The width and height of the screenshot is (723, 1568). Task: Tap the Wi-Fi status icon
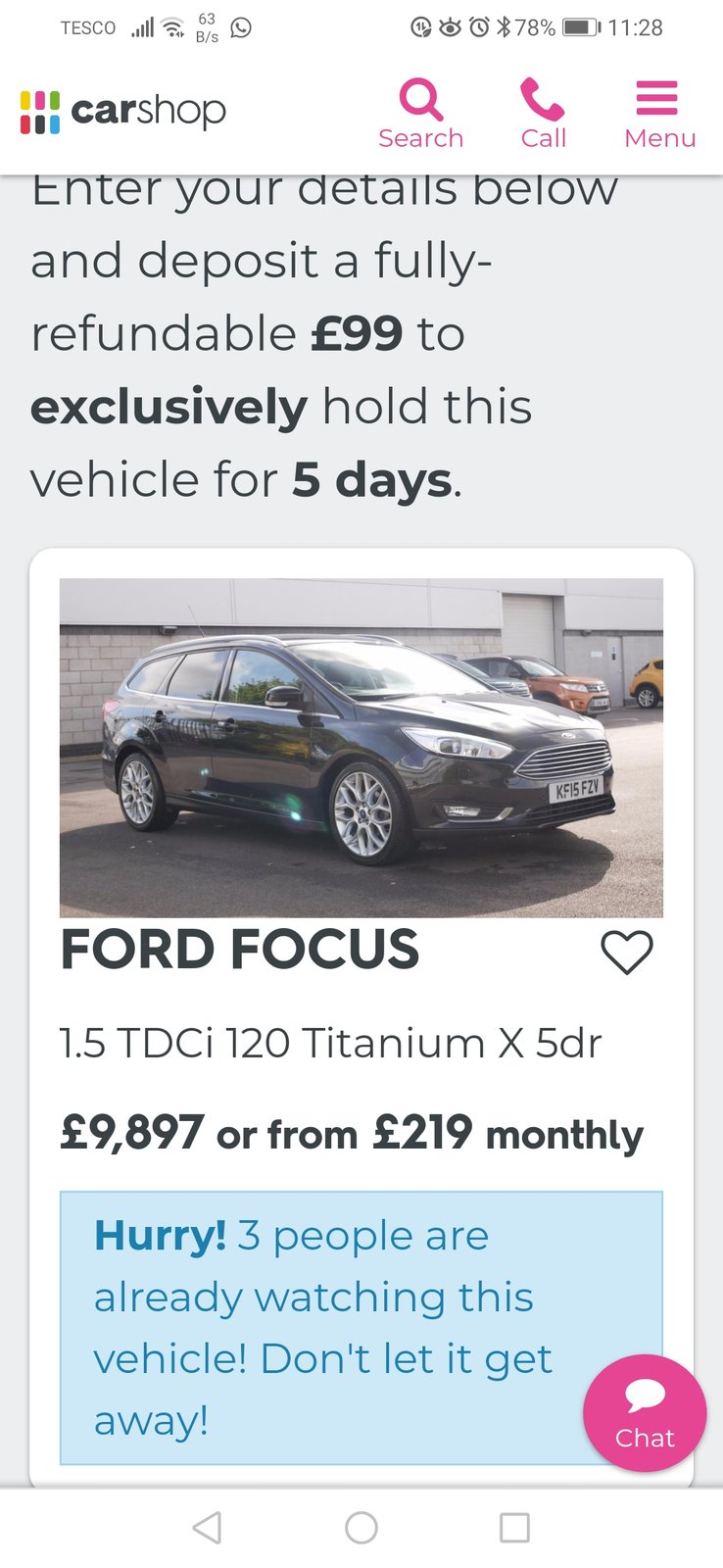click(173, 27)
